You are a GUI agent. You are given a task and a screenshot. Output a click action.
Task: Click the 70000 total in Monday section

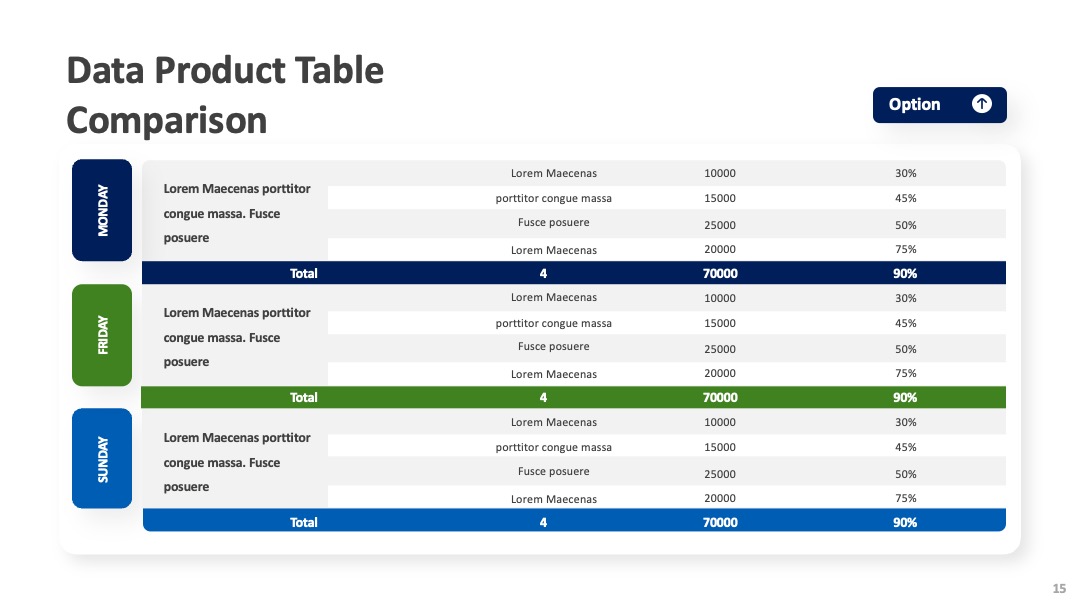(720, 273)
